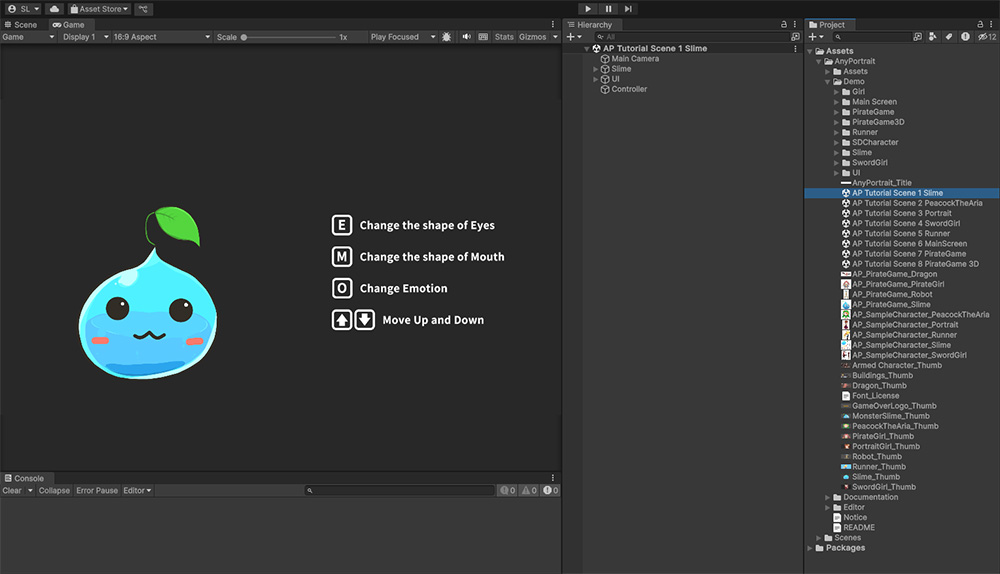Open the Asset Store dropdown
1000x574 pixels.
[99, 9]
